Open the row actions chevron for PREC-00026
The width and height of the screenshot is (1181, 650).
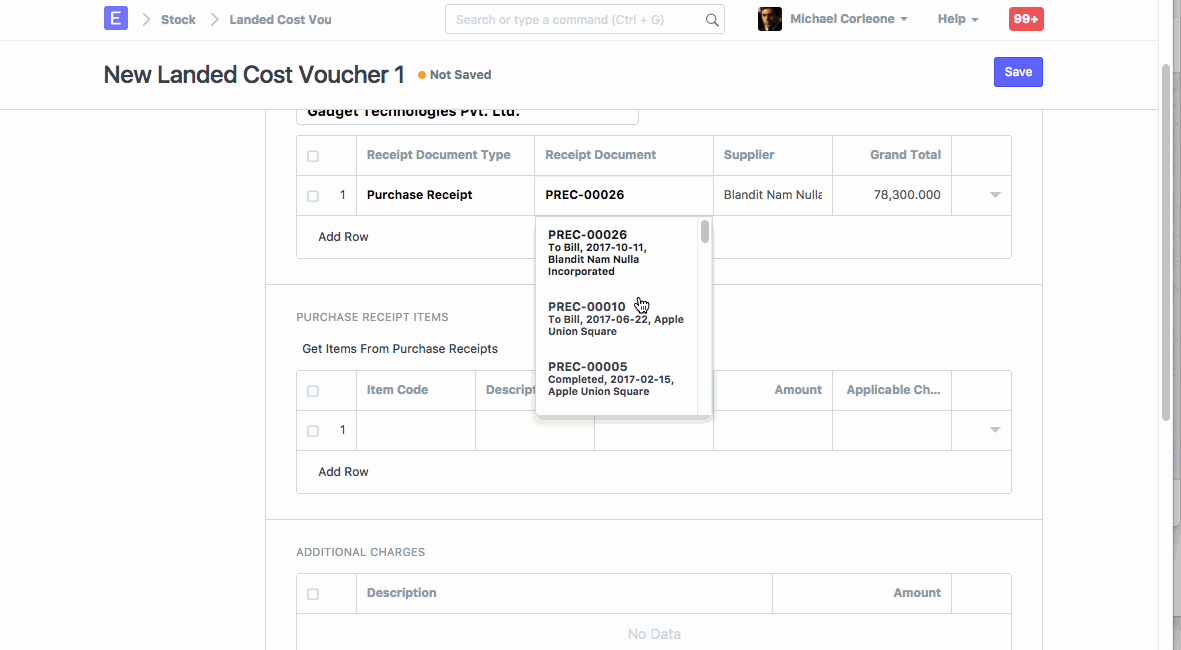pyautogui.click(x=994, y=195)
